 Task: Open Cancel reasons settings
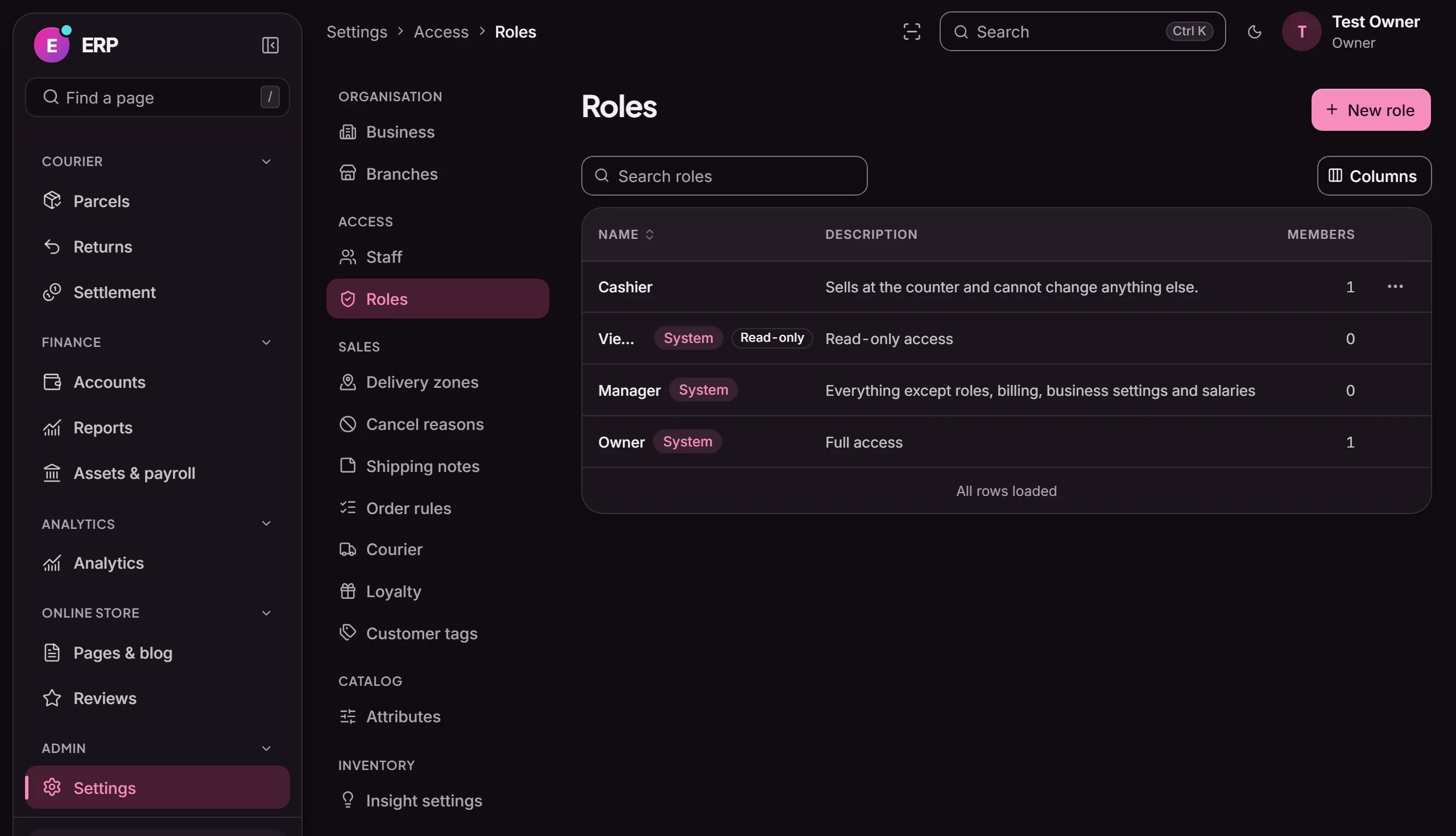point(437,424)
